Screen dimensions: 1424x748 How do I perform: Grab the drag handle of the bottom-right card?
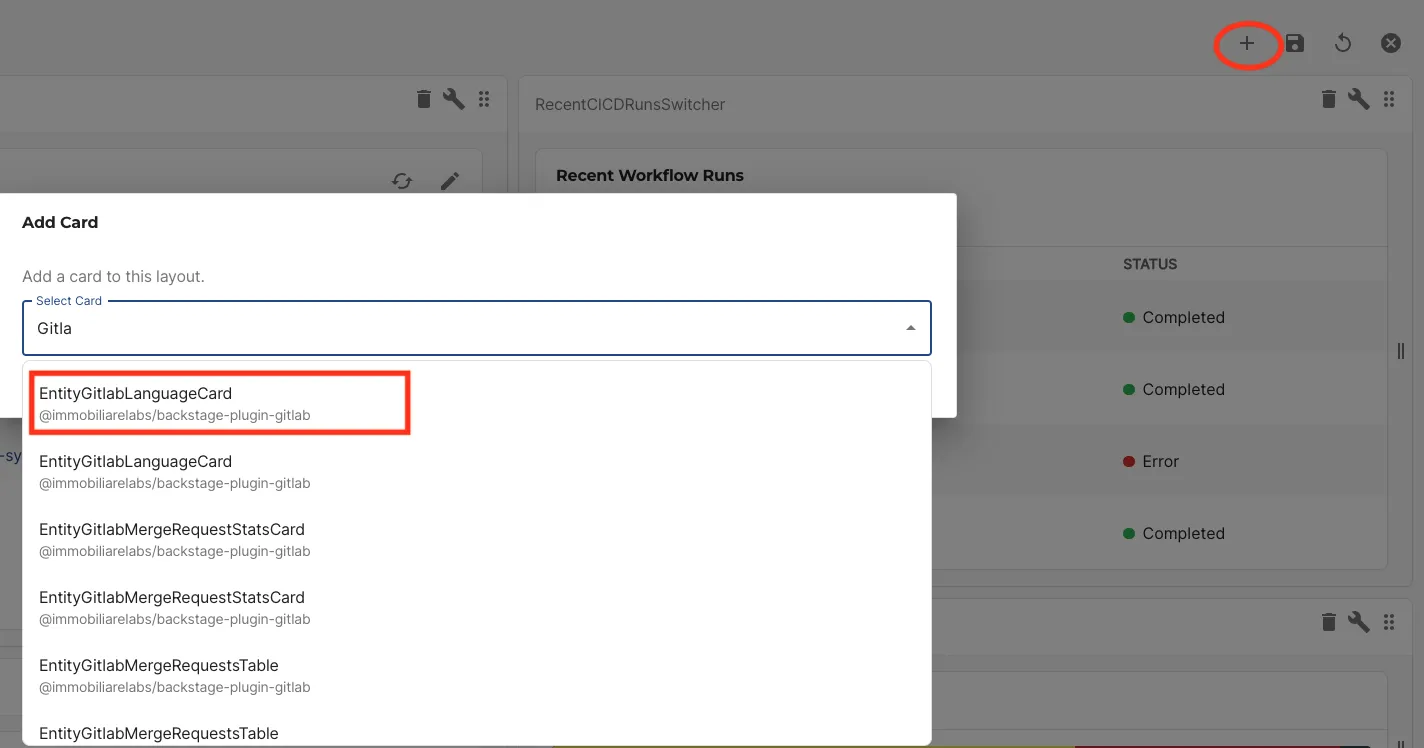tap(1389, 621)
